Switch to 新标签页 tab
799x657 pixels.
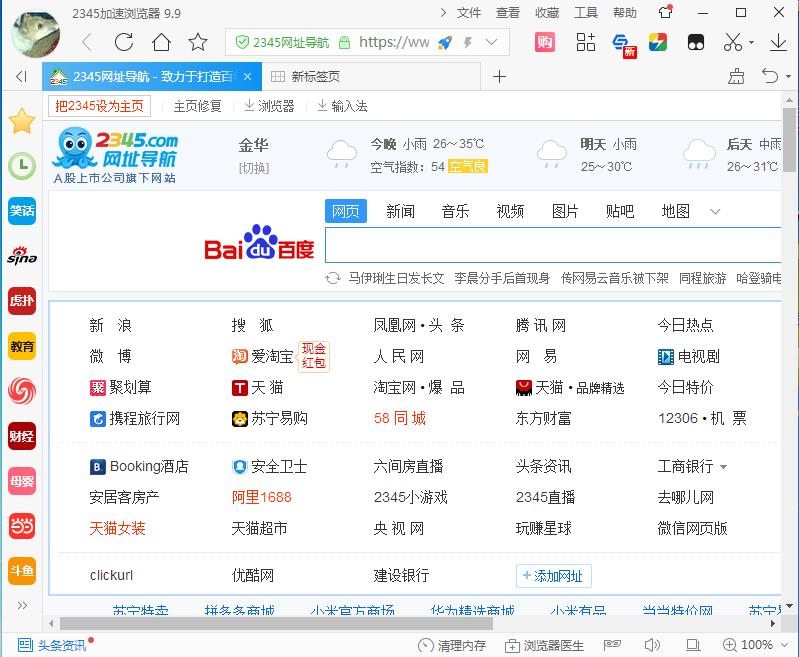pos(371,76)
